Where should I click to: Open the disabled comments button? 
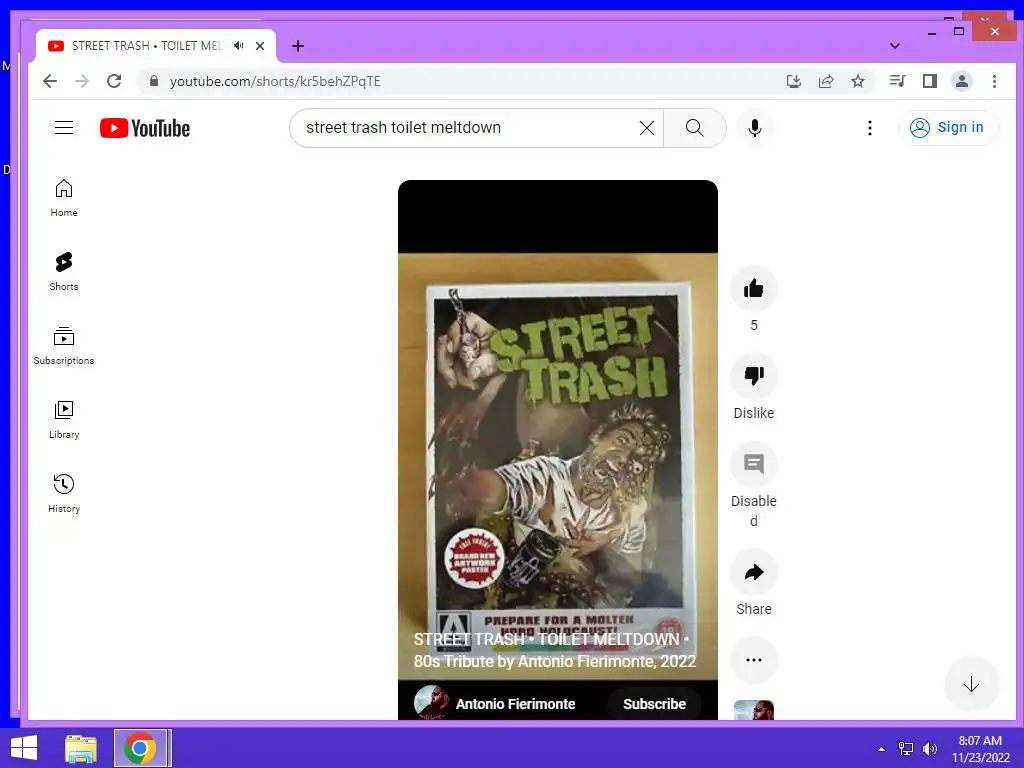click(x=754, y=464)
